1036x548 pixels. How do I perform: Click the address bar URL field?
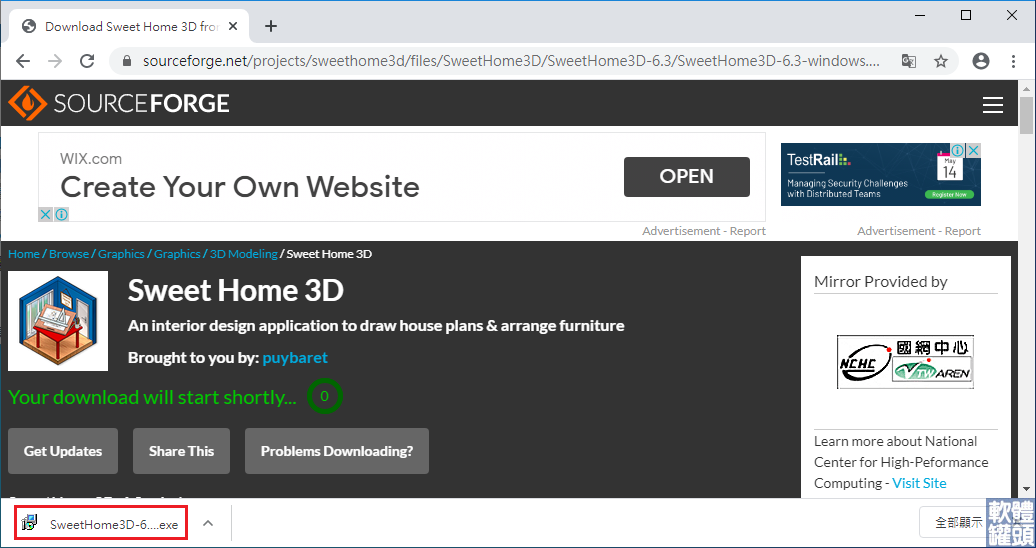pos(509,61)
